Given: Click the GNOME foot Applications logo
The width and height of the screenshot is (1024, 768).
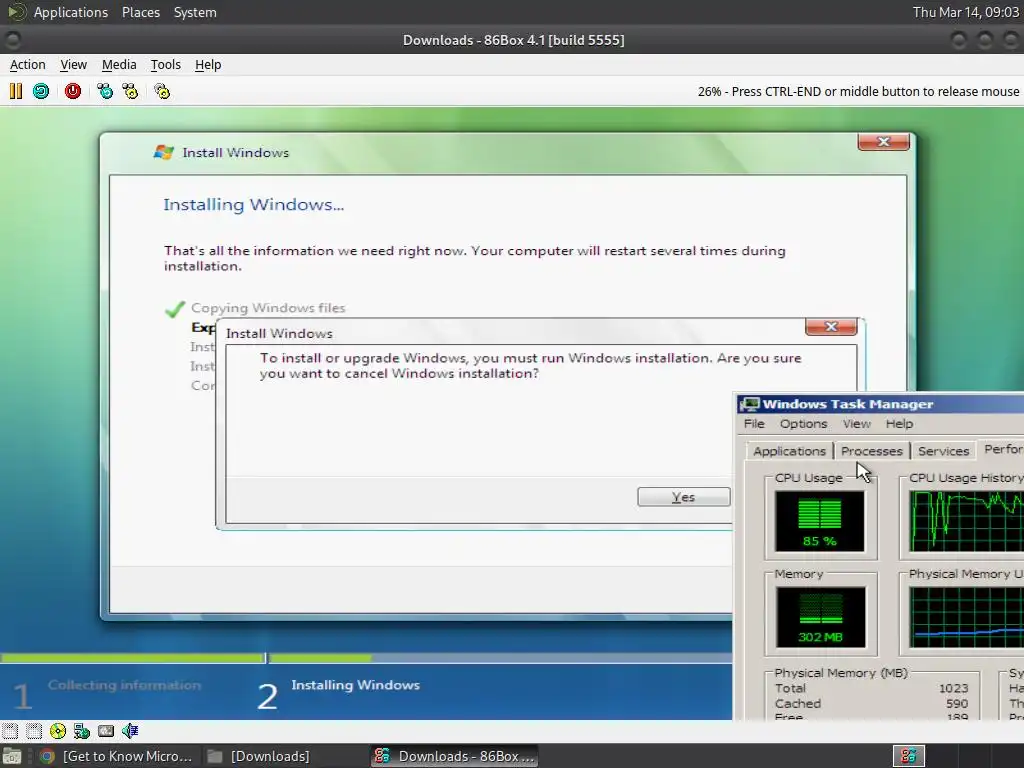Looking at the screenshot, I should coord(16,12).
